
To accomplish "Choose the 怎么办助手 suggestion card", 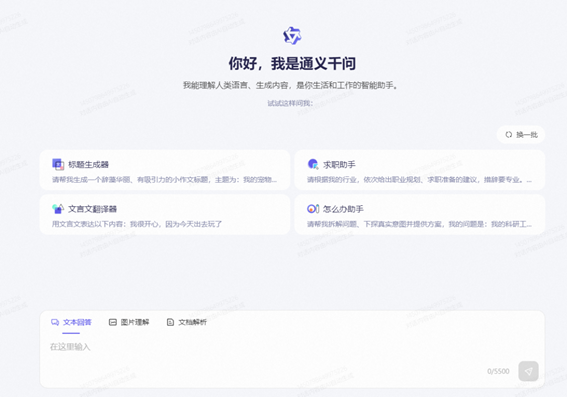I will tap(420, 215).
